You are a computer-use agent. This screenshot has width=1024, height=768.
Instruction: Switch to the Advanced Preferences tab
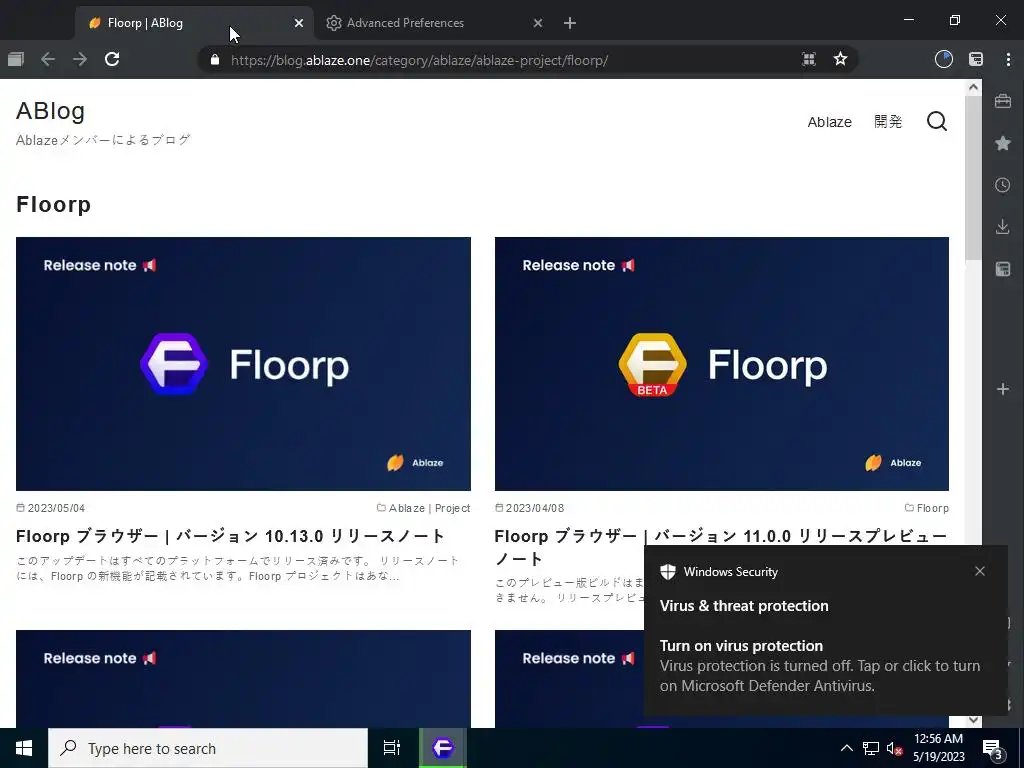[433, 23]
